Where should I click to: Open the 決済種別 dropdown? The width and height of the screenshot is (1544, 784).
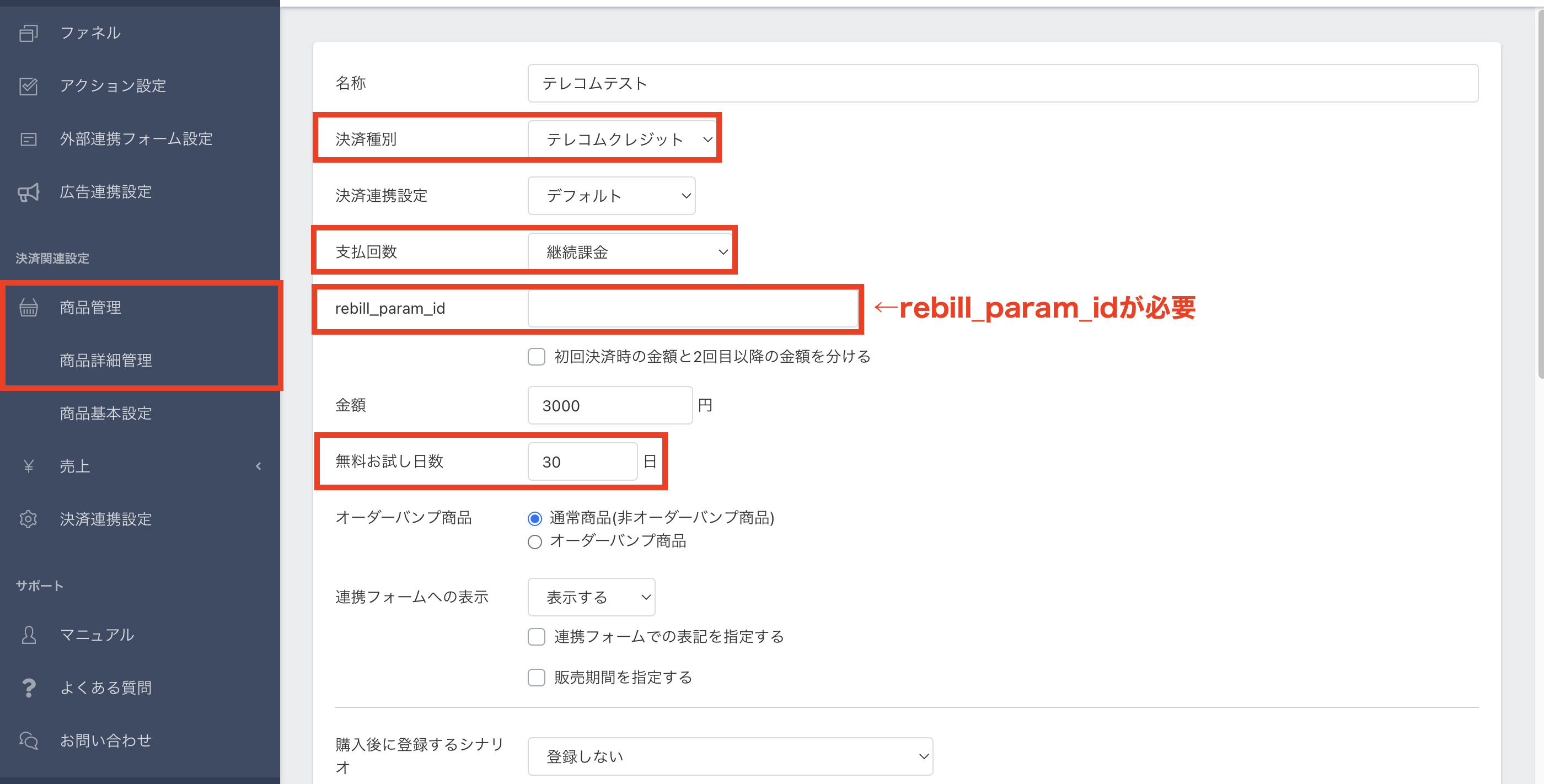point(621,139)
